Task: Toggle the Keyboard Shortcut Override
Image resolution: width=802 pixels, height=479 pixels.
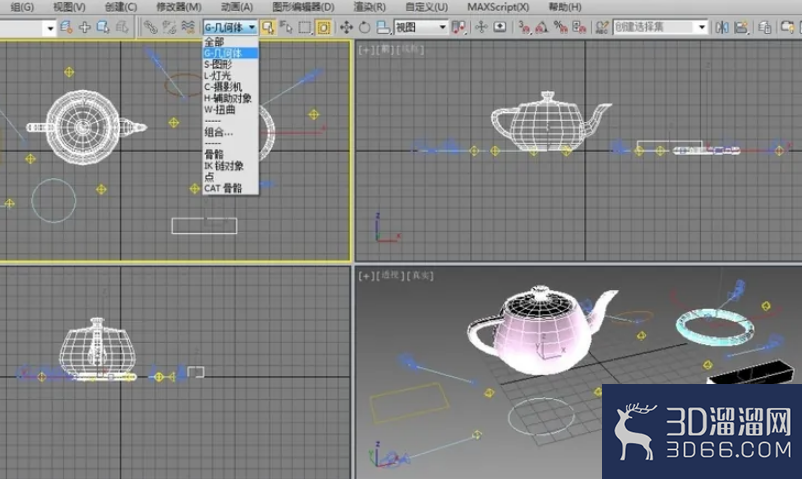Action: tap(500, 27)
